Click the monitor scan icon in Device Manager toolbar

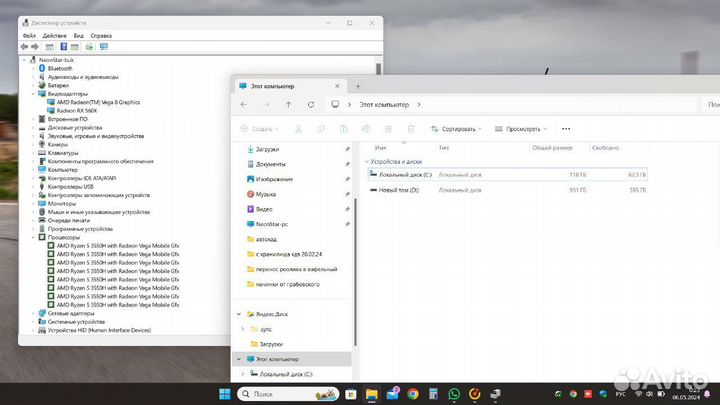[x=104, y=47]
